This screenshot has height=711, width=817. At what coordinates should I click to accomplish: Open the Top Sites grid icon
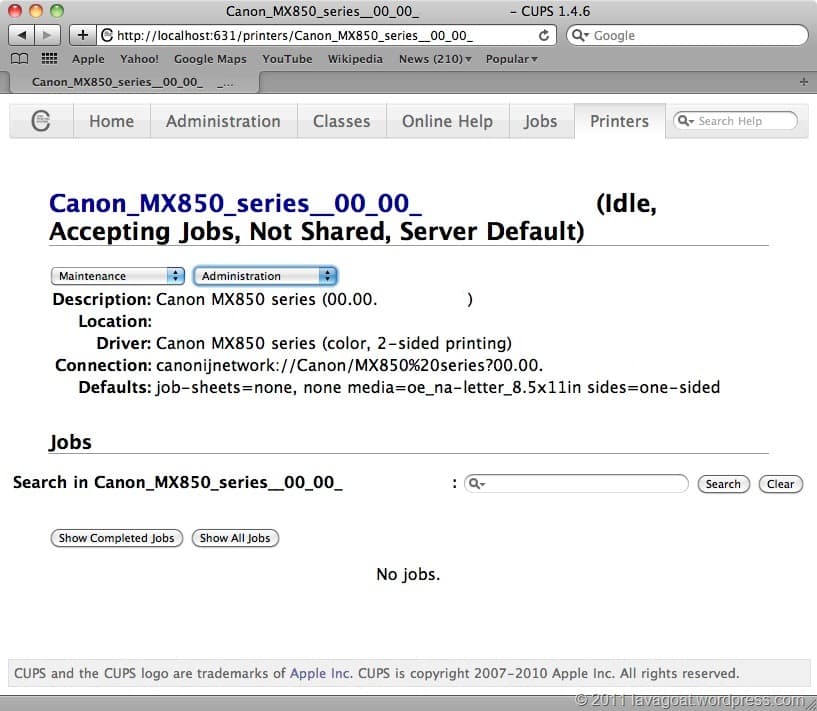pos(48,59)
